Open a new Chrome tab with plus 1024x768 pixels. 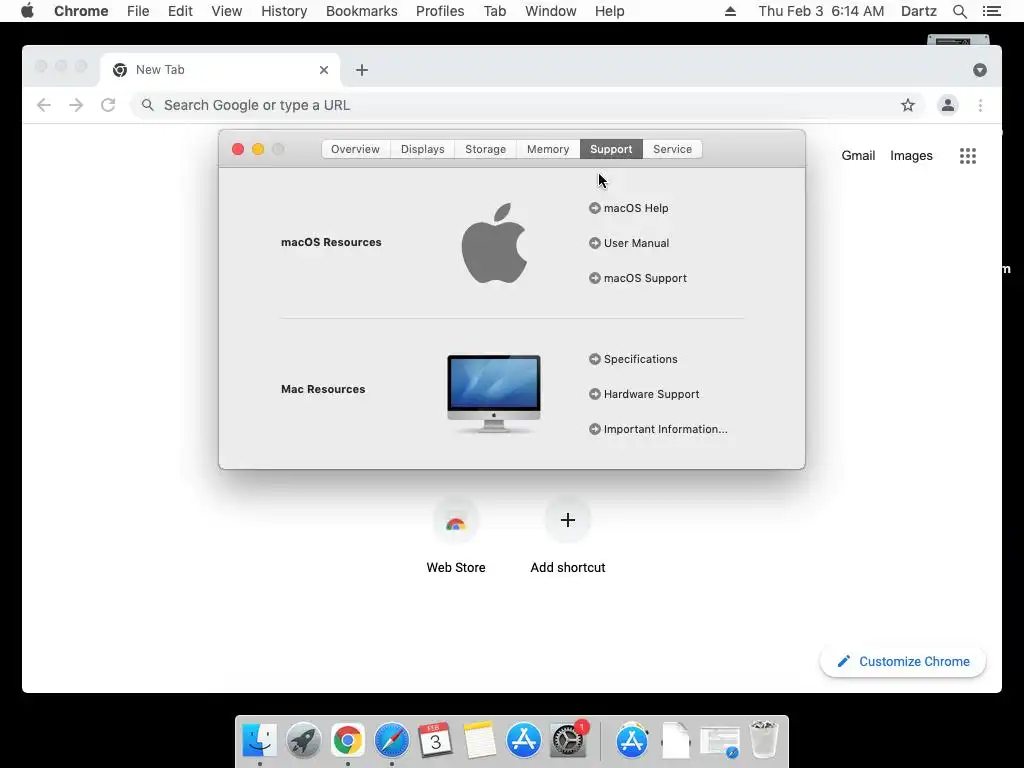(x=362, y=70)
